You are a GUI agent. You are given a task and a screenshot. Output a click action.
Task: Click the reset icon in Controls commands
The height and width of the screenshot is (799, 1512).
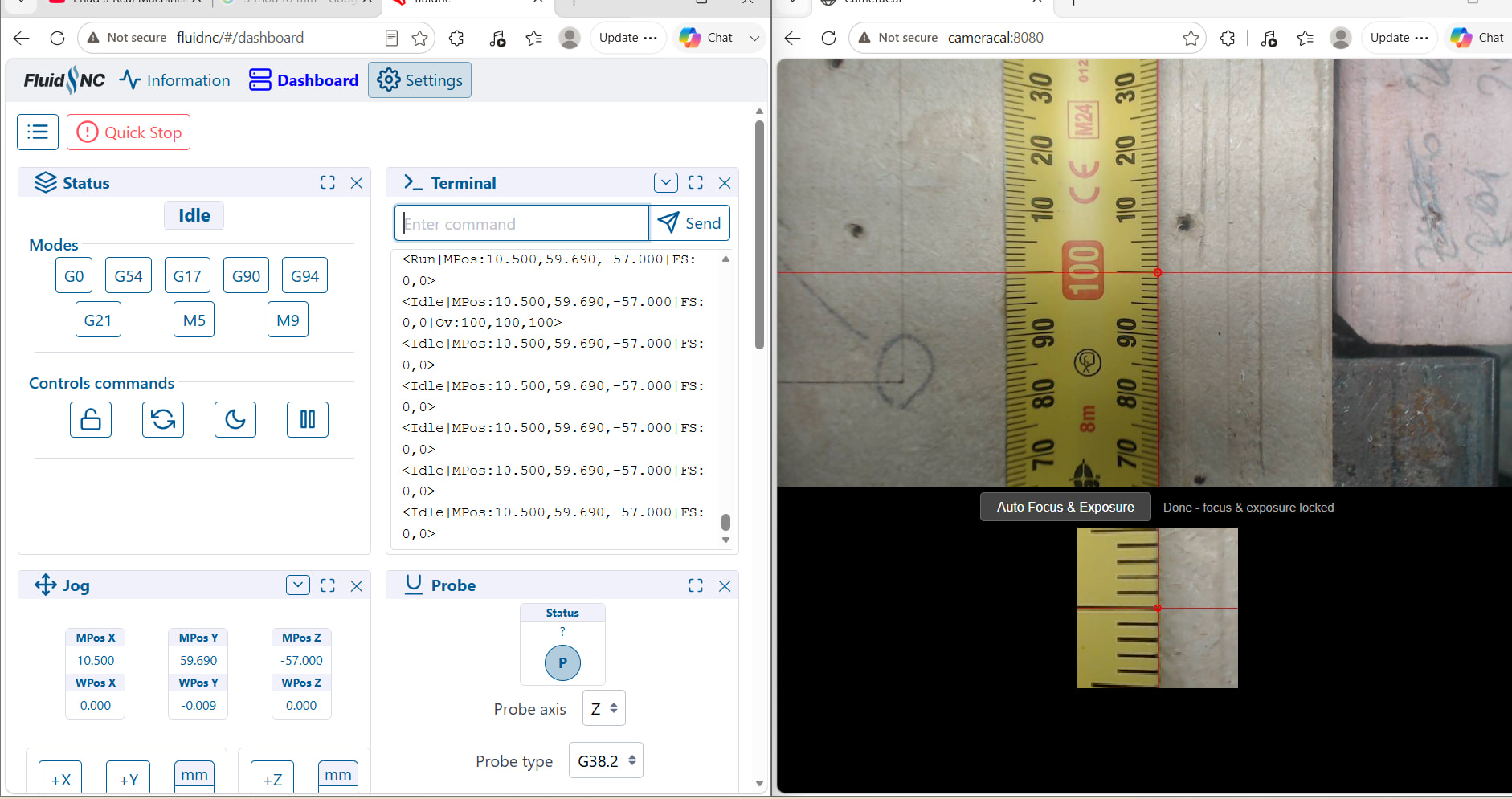pyautogui.click(x=163, y=419)
